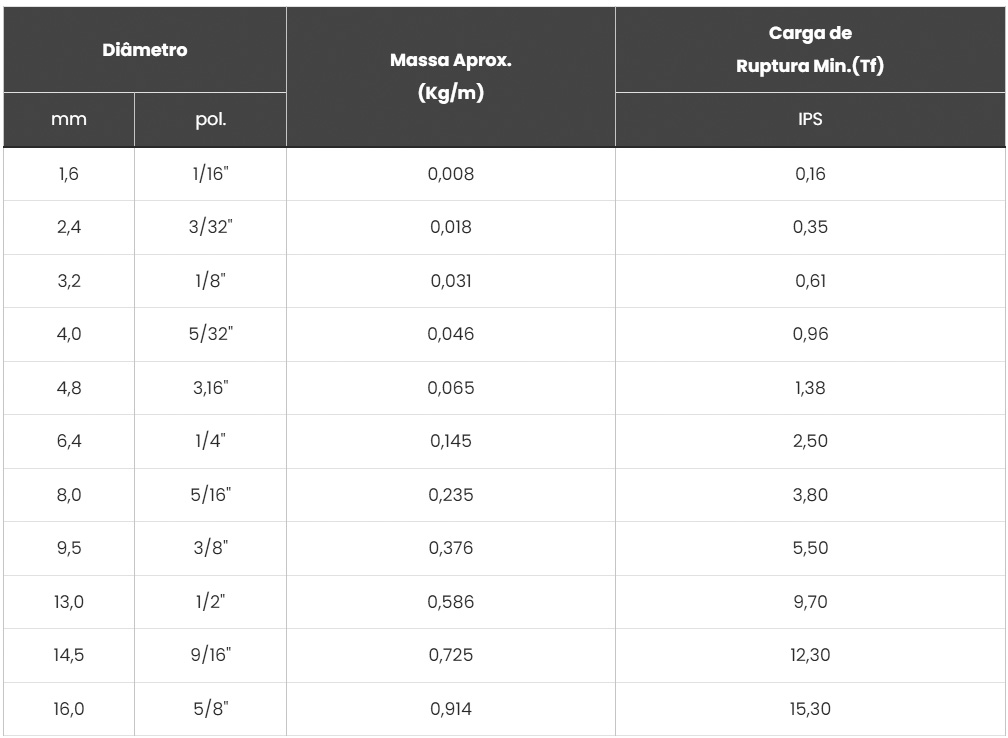Screen dimensions: 1008x738
Task: Click the 6,4 mm diameter cell
Action: (69, 442)
